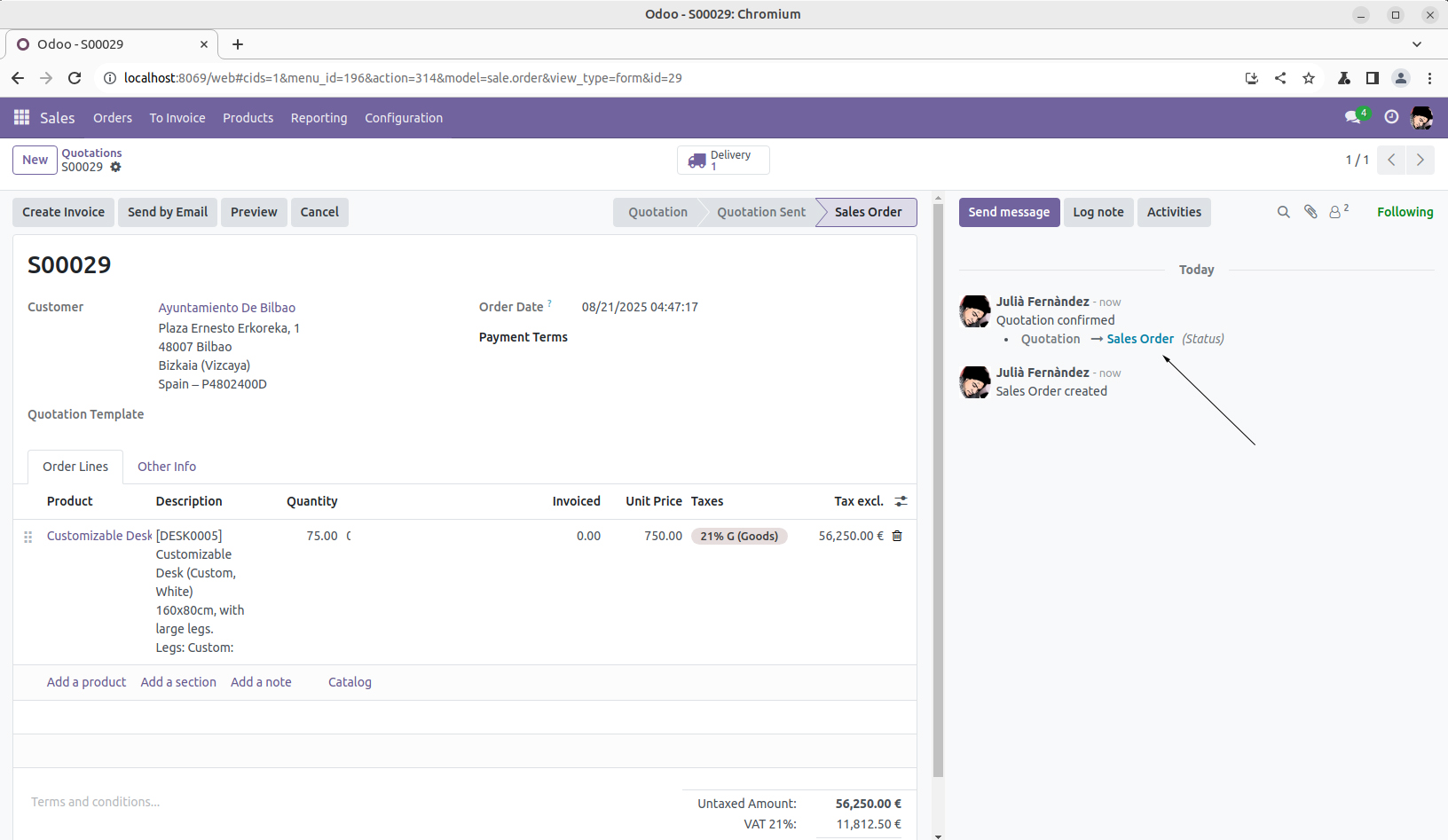Expand the Reporting menu
Image resolution: width=1448 pixels, height=840 pixels.
(x=319, y=118)
